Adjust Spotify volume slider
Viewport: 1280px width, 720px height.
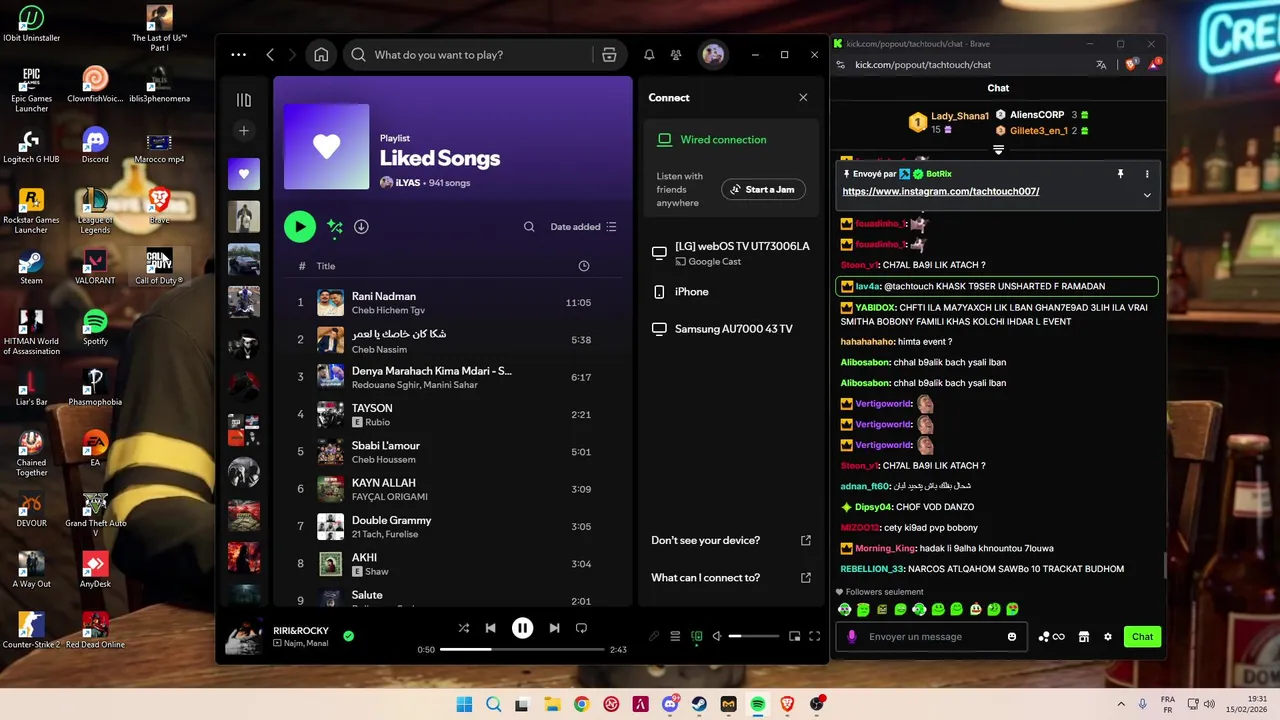tap(754, 636)
